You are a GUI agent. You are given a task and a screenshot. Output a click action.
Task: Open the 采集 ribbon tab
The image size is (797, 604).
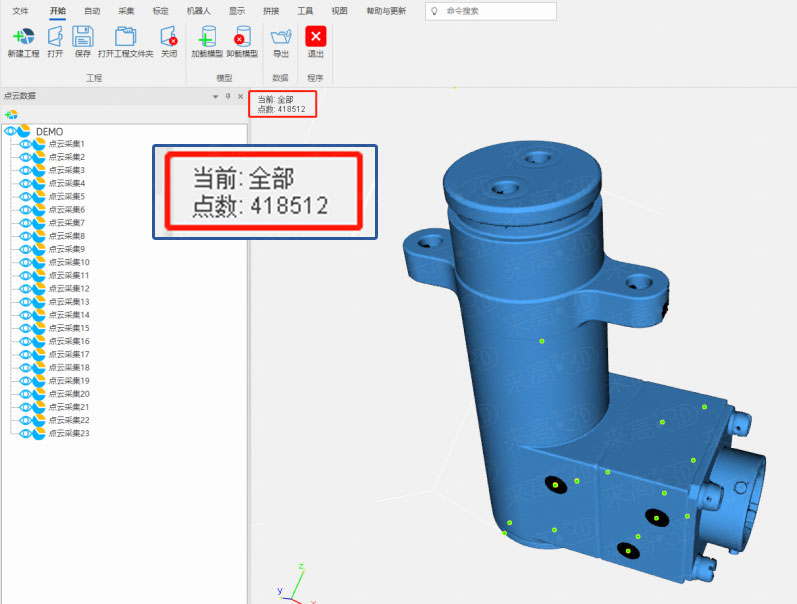tap(126, 10)
